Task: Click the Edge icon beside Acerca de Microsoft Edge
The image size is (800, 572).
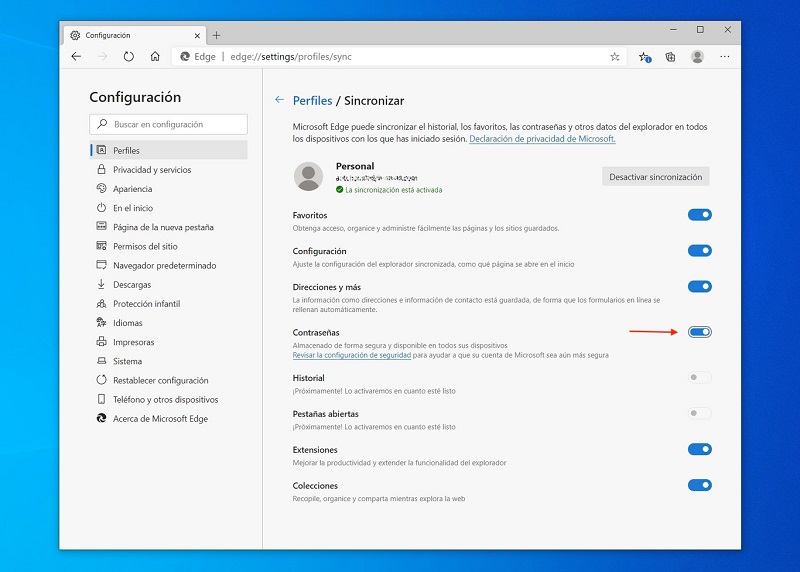Action: [102, 418]
